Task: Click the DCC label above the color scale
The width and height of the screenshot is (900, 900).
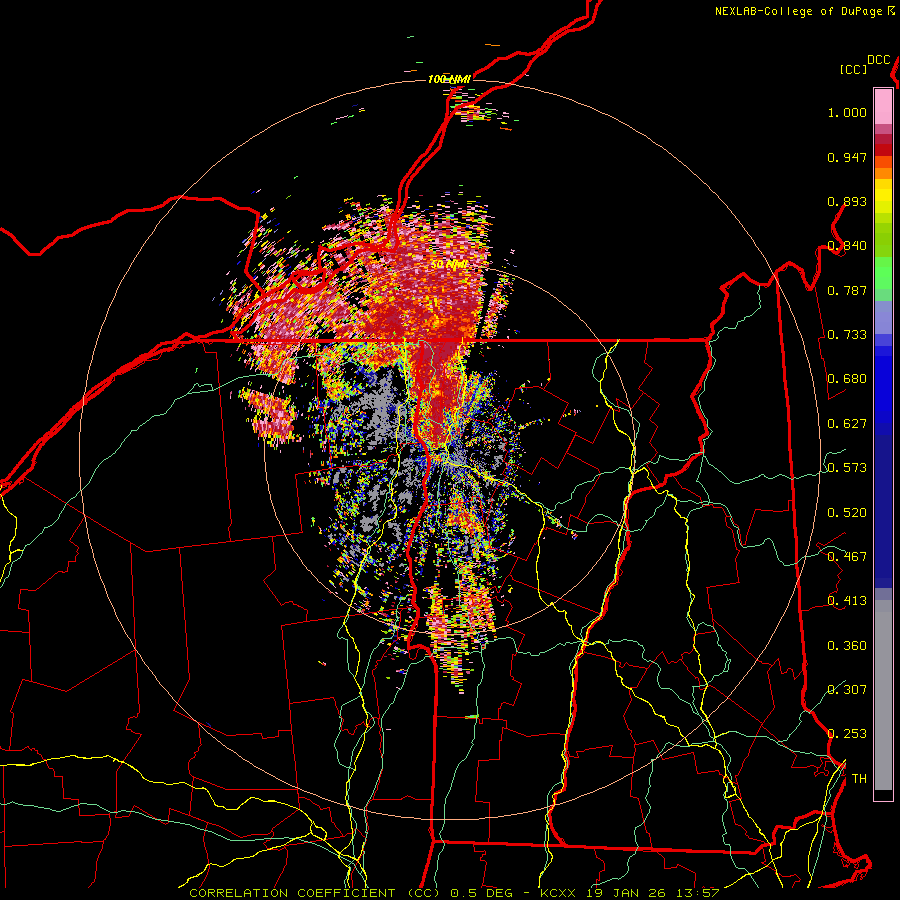Action: pos(879,60)
